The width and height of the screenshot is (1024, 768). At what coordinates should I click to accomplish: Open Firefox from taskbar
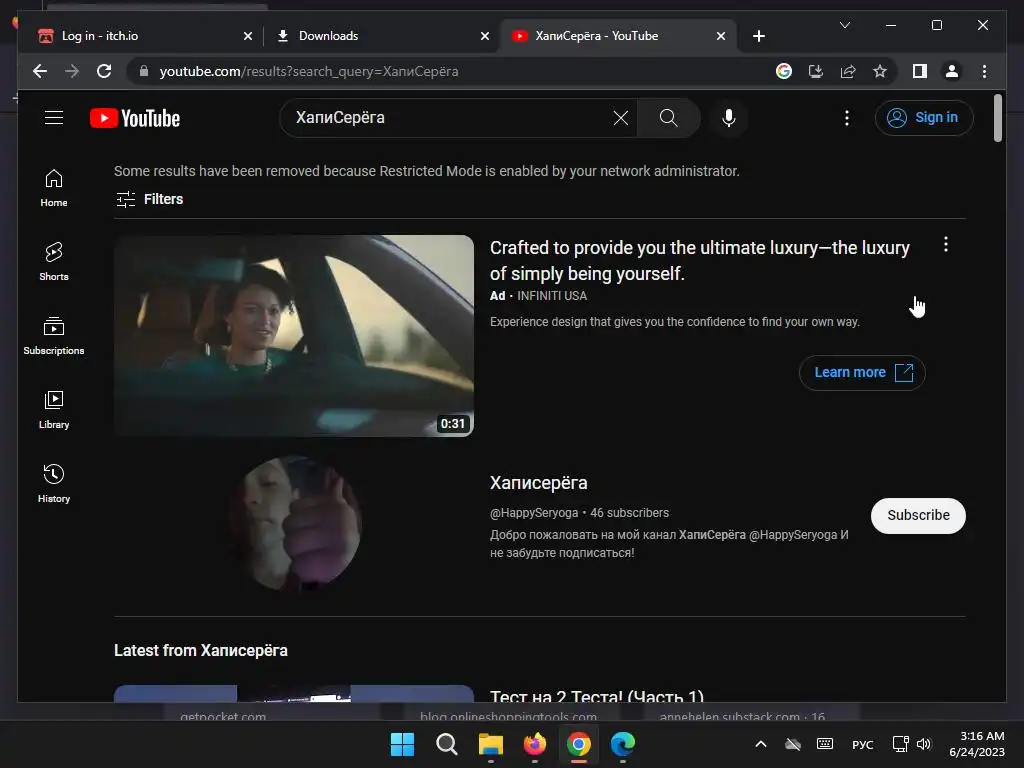(x=535, y=744)
